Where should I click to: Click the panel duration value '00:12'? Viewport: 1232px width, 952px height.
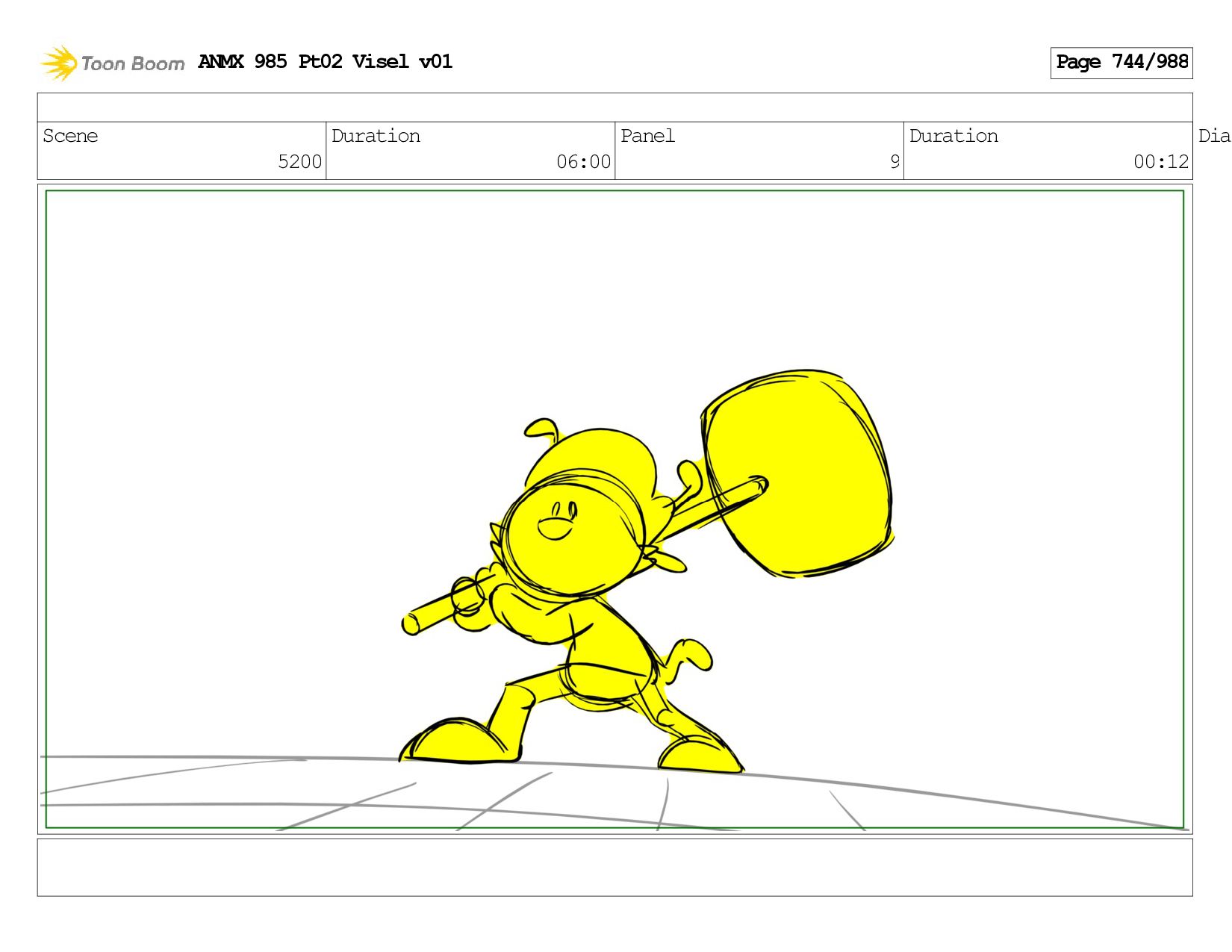(x=1161, y=162)
